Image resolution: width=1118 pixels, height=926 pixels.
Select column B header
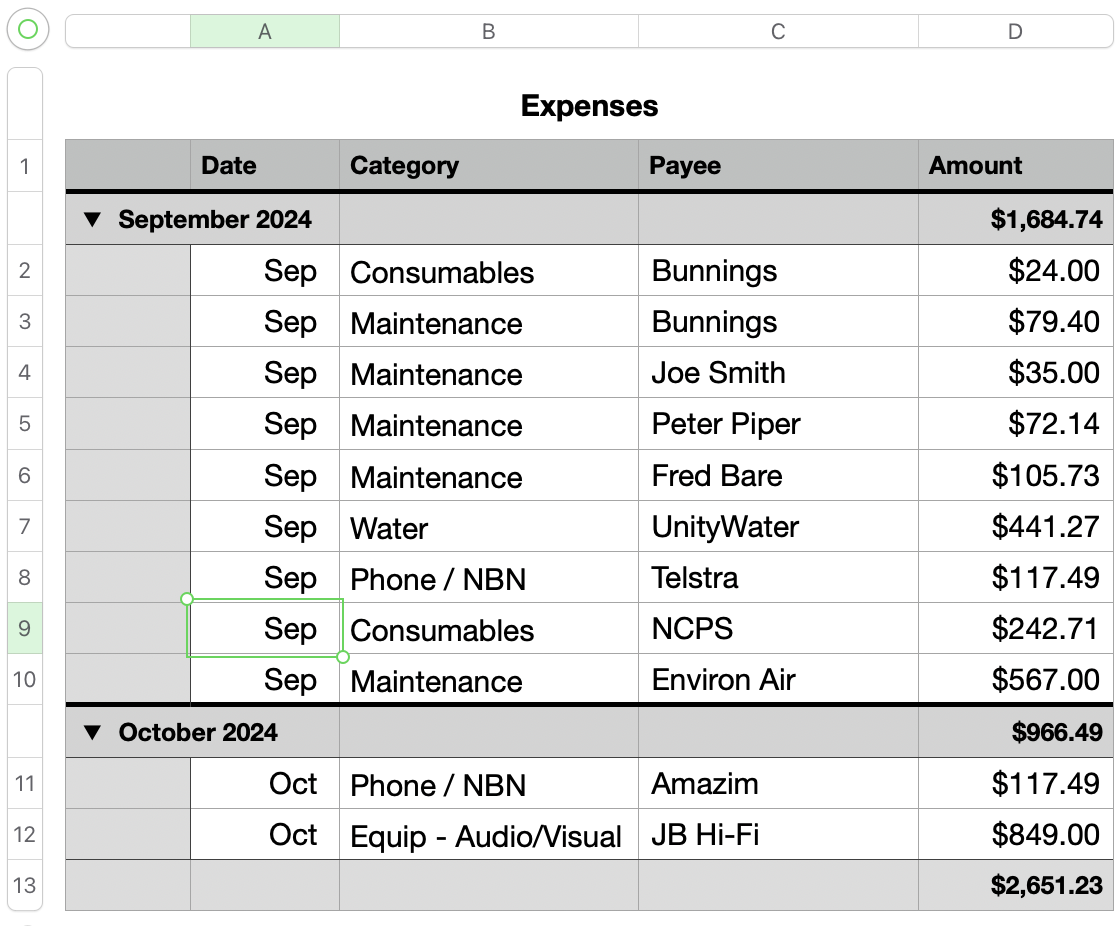[x=488, y=32]
